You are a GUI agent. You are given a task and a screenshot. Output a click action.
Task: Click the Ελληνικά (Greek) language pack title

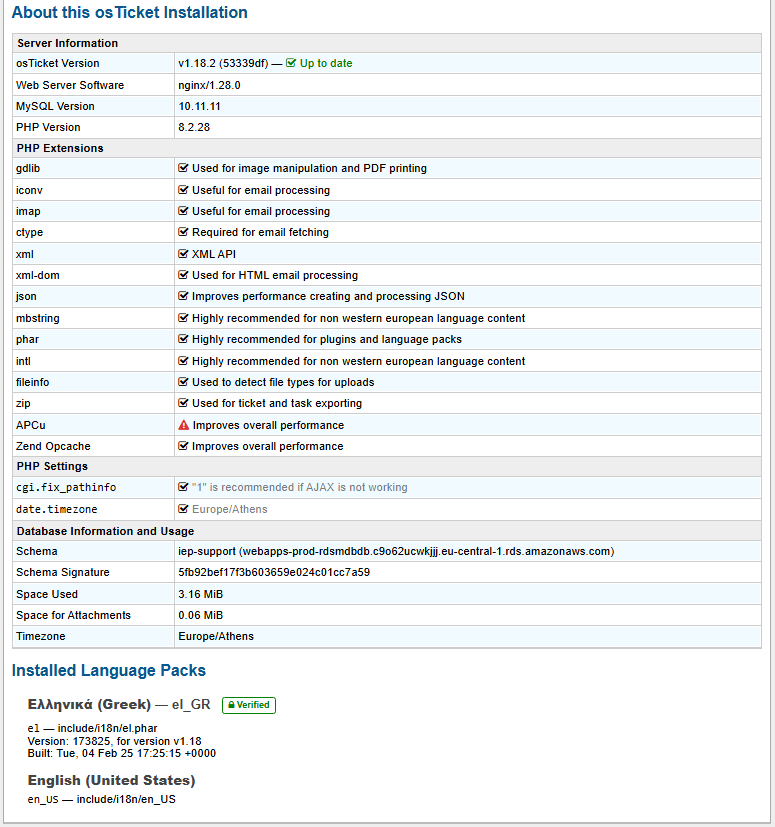pyautogui.click(x=89, y=704)
